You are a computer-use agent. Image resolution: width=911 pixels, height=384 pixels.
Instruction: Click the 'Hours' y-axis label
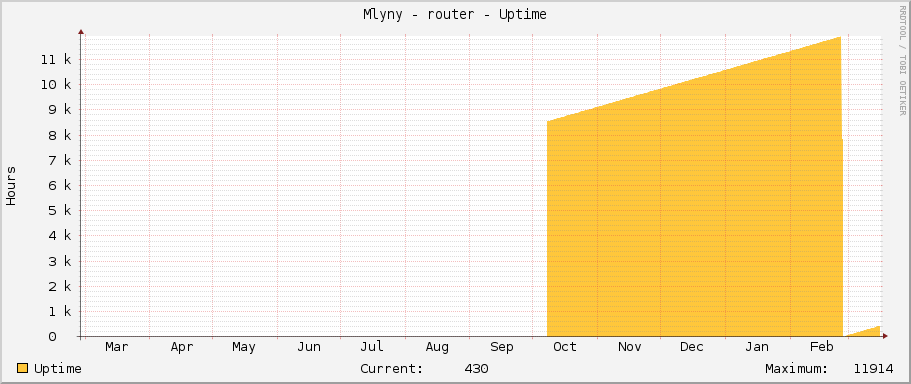[x=11, y=186]
